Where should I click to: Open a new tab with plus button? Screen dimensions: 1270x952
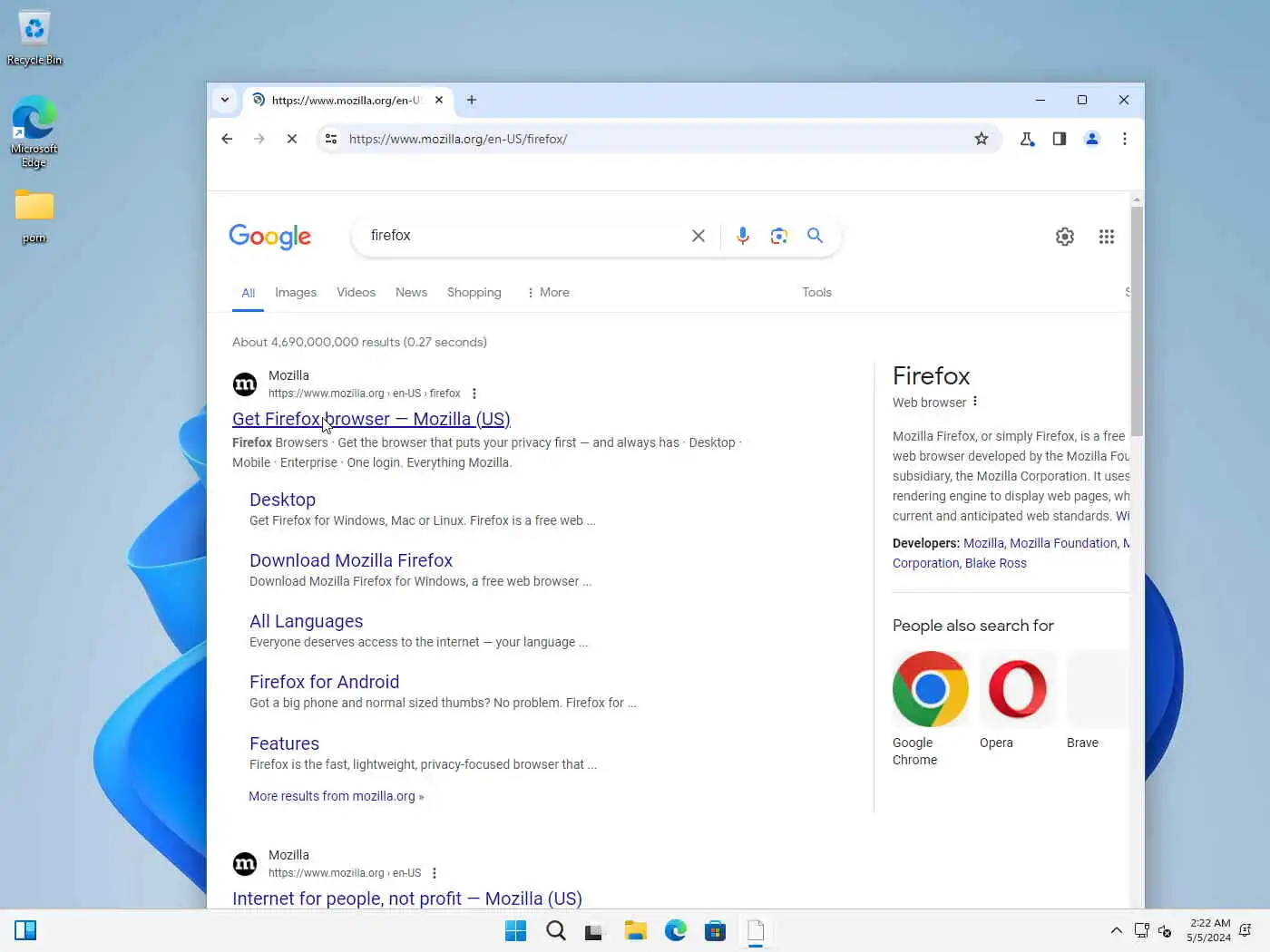click(472, 100)
